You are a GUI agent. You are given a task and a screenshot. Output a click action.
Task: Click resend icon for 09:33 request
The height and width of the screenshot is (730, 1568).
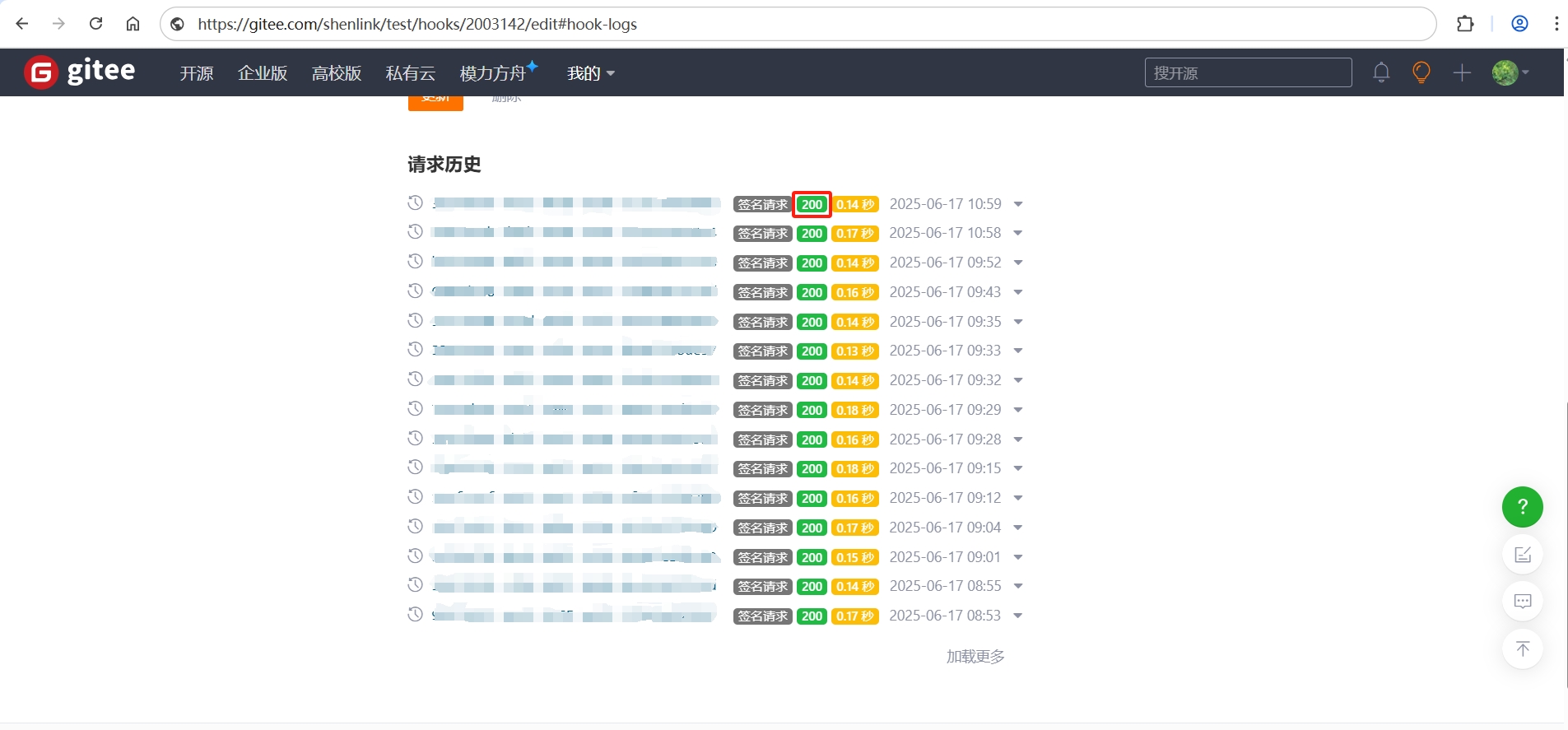416,350
